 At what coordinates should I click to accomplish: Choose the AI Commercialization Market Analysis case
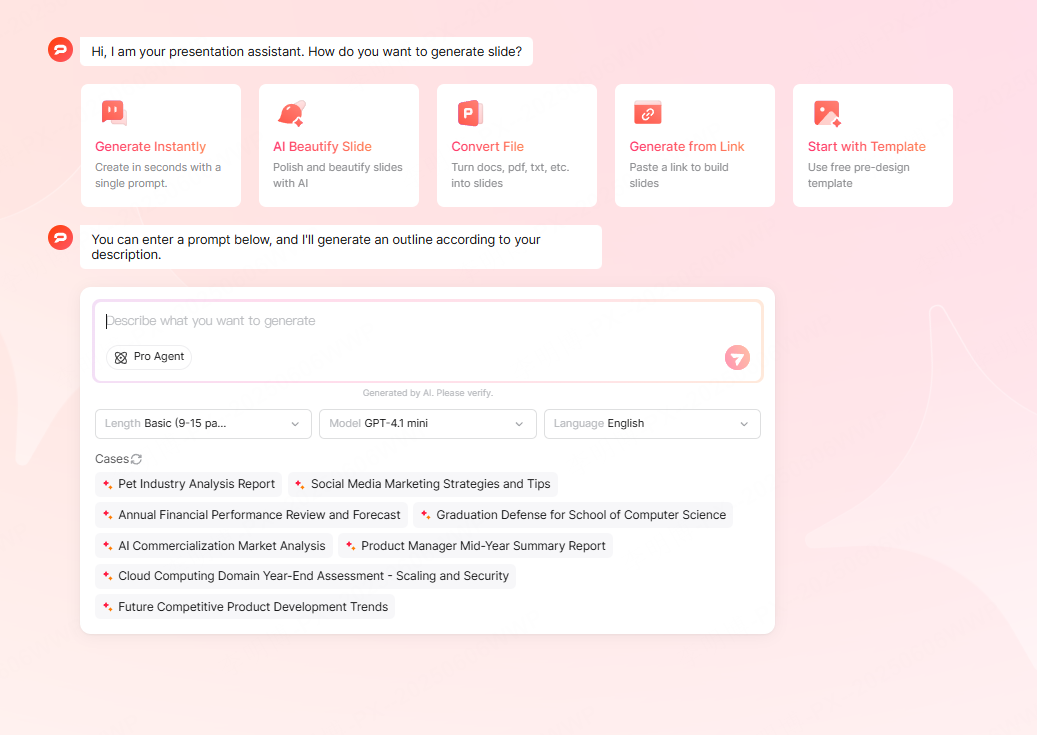[213, 546]
